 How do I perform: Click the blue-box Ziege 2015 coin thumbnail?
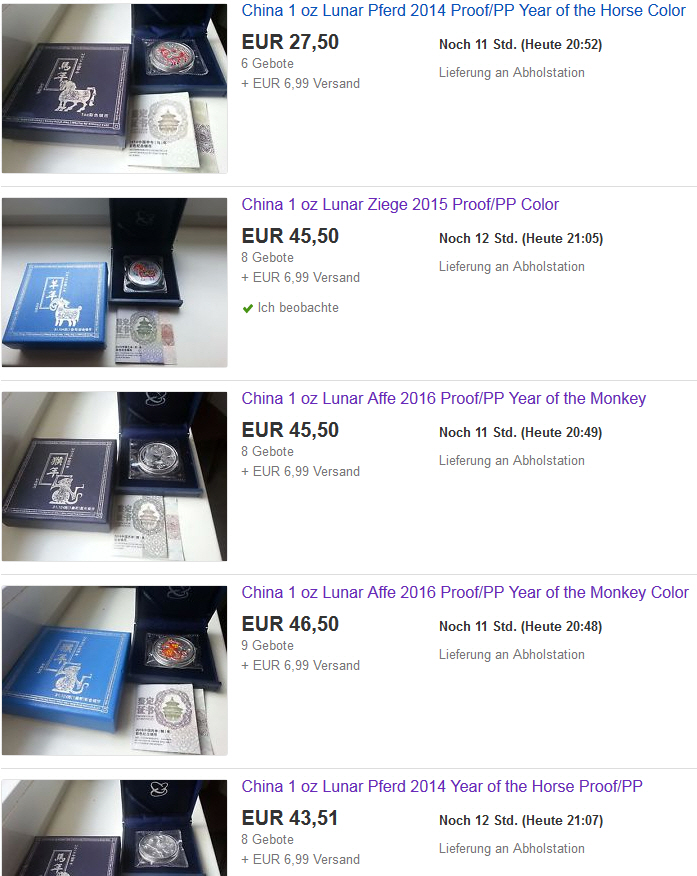coord(114,282)
